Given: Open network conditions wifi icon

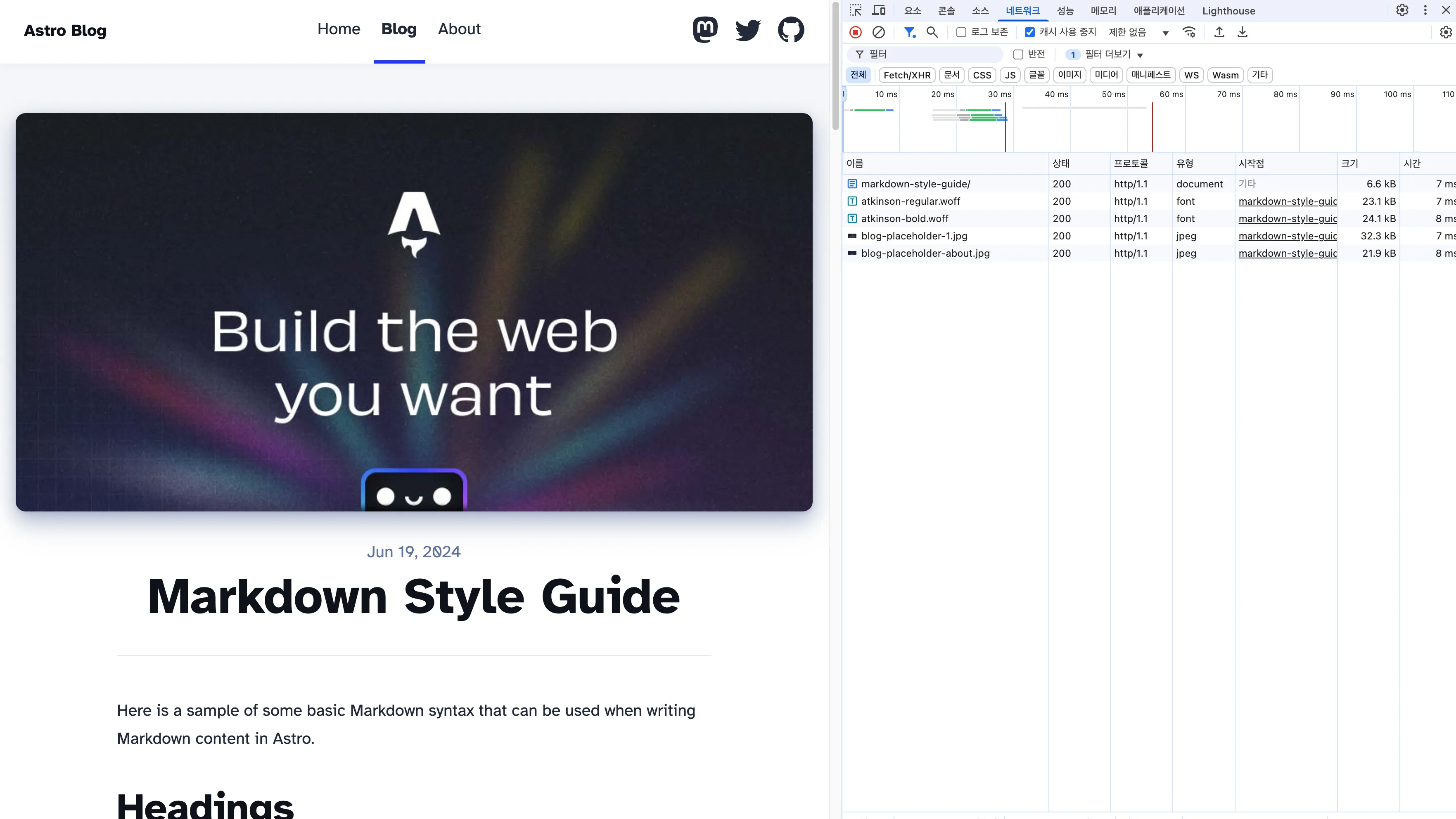Looking at the screenshot, I should 1189,32.
